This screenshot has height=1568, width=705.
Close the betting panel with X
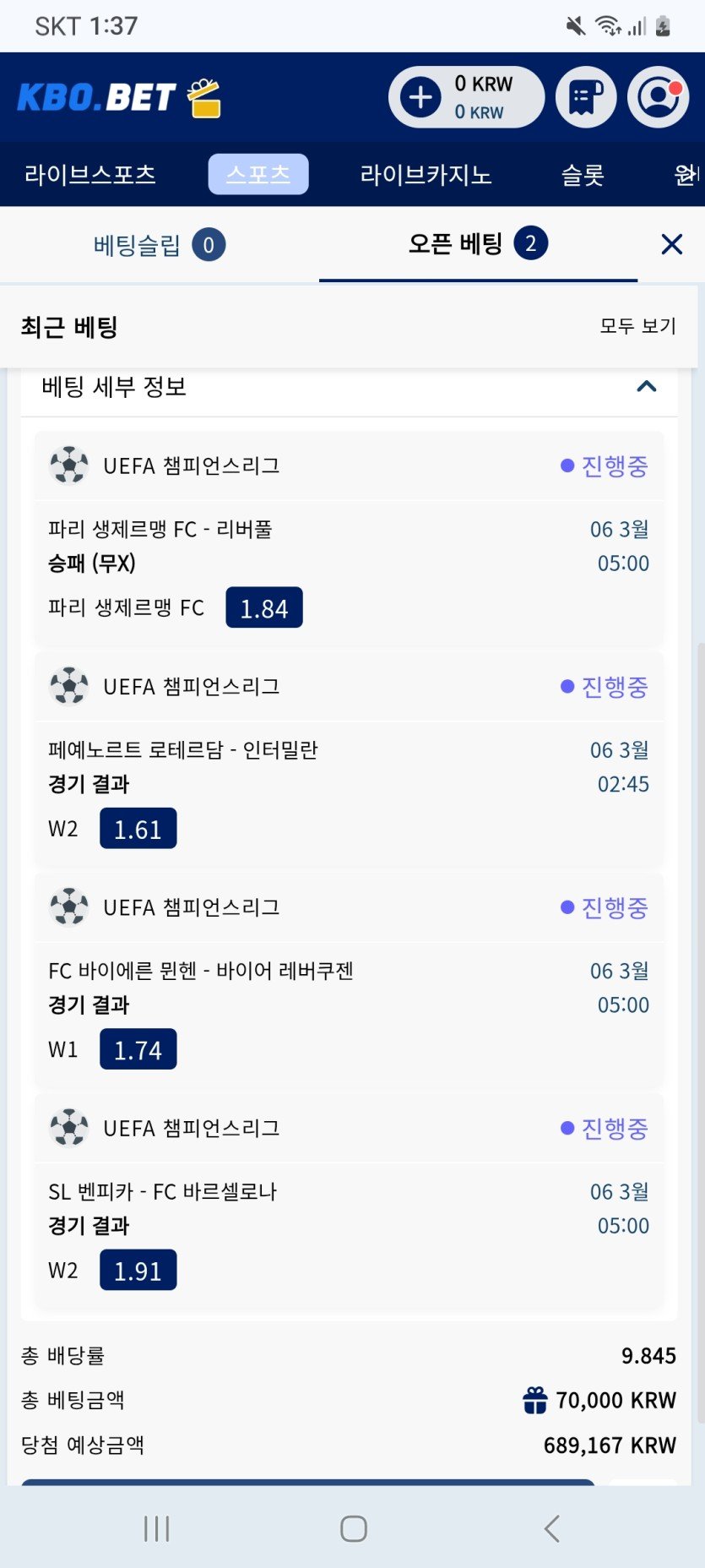(671, 245)
